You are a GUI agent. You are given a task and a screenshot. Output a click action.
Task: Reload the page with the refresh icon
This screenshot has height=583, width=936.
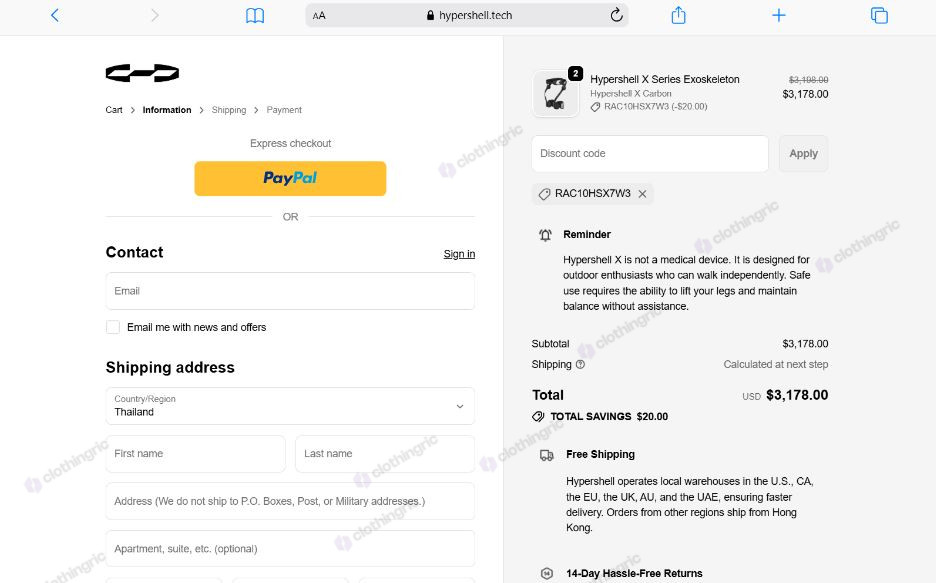(617, 15)
